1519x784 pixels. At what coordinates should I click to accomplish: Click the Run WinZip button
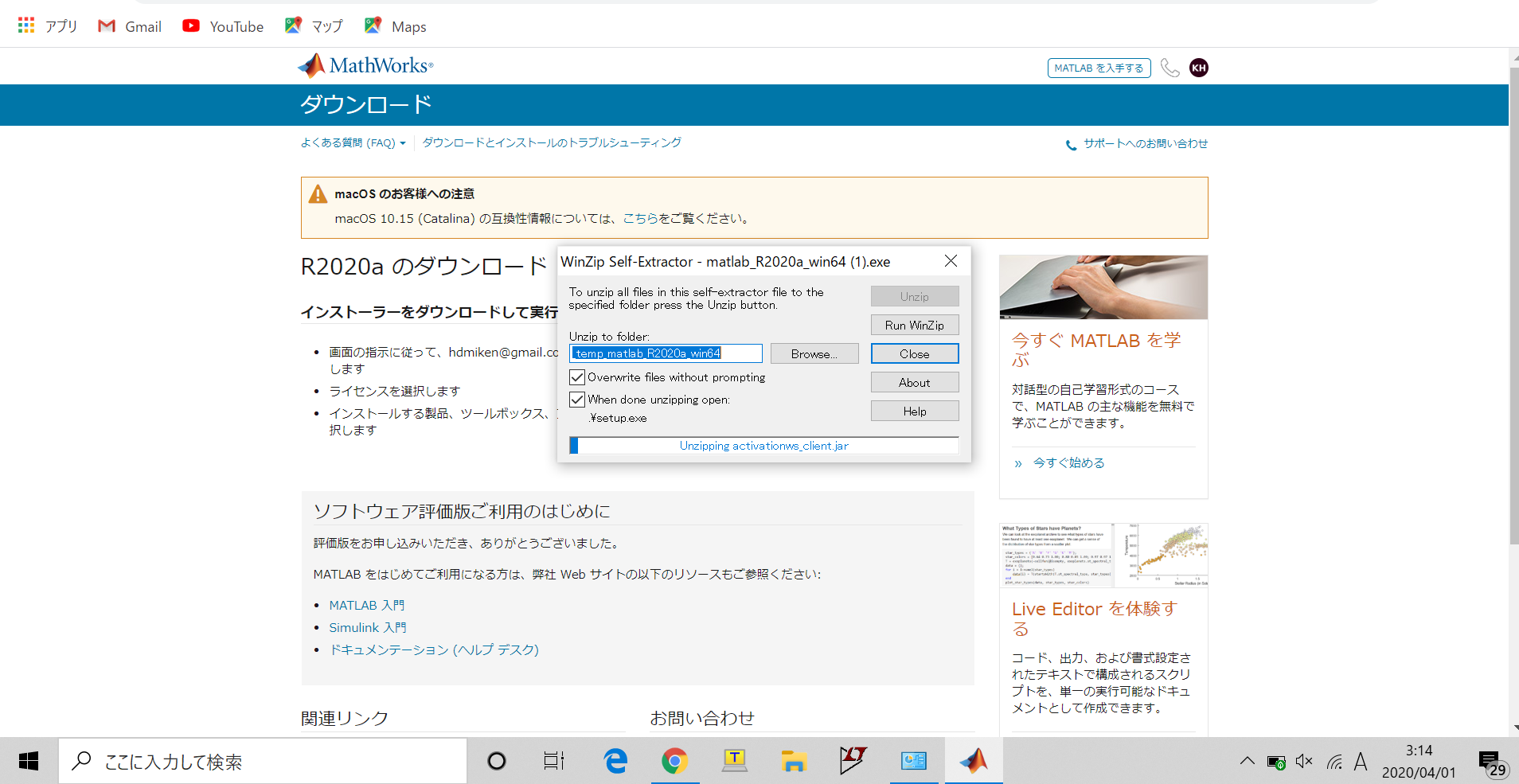click(x=915, y=326)
